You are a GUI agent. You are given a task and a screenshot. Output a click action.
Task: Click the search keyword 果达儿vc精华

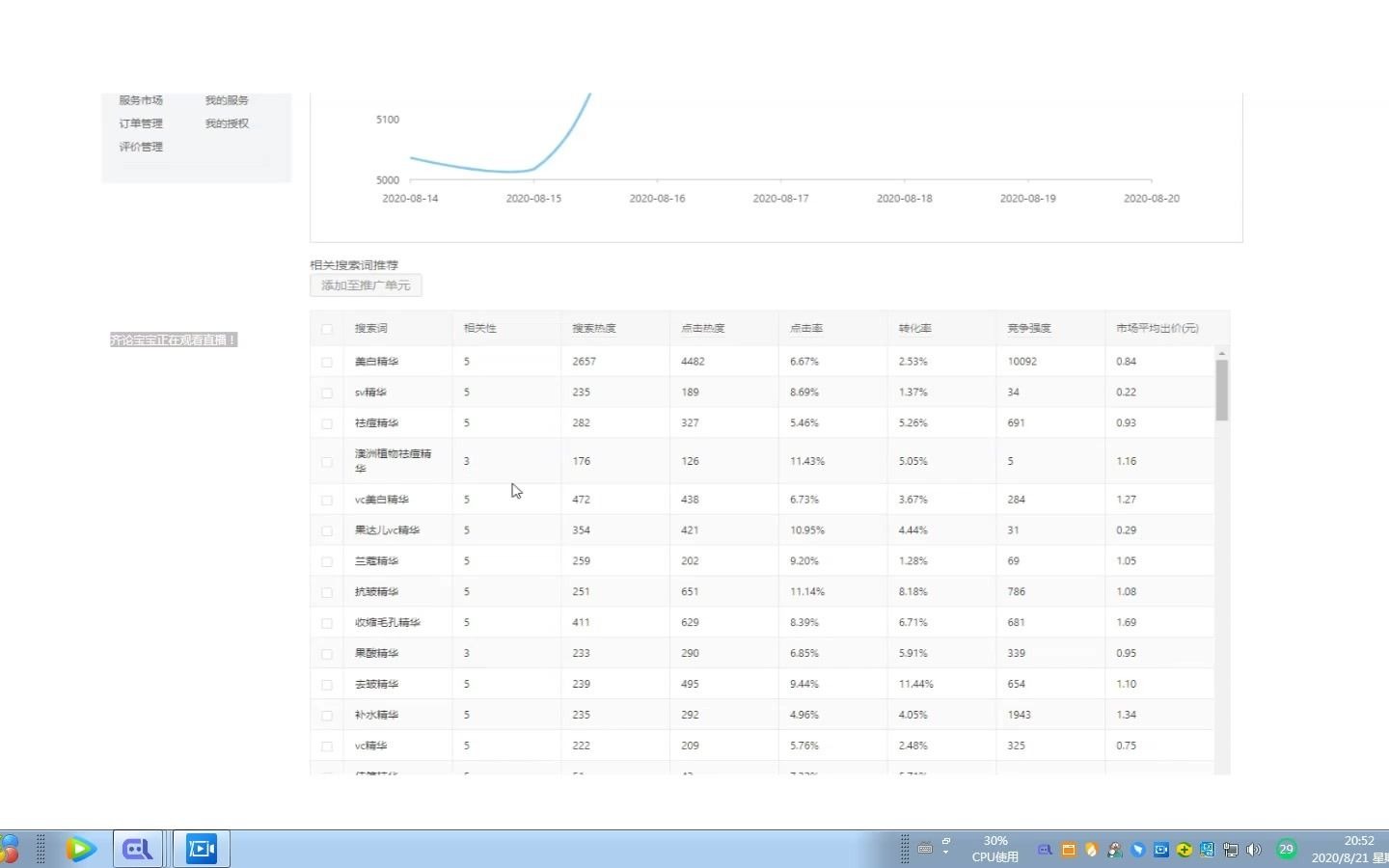387,530
